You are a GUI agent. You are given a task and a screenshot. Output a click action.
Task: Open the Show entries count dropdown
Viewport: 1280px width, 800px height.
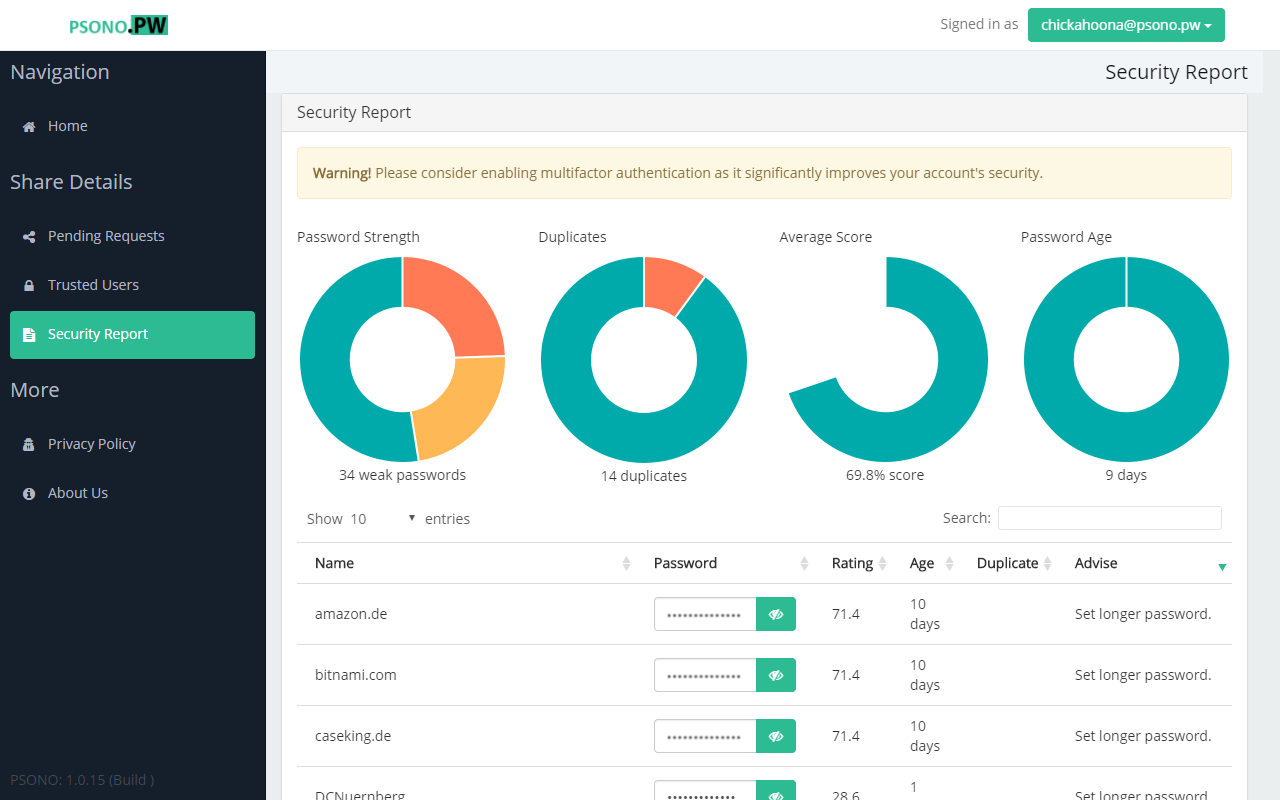[383, 519]
